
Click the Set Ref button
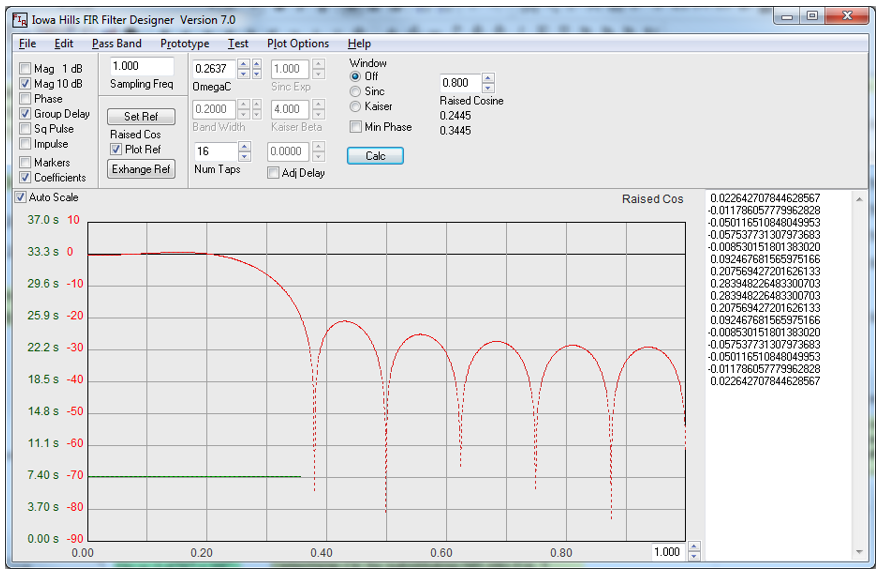pyautogui.click(x=141, y=116)
